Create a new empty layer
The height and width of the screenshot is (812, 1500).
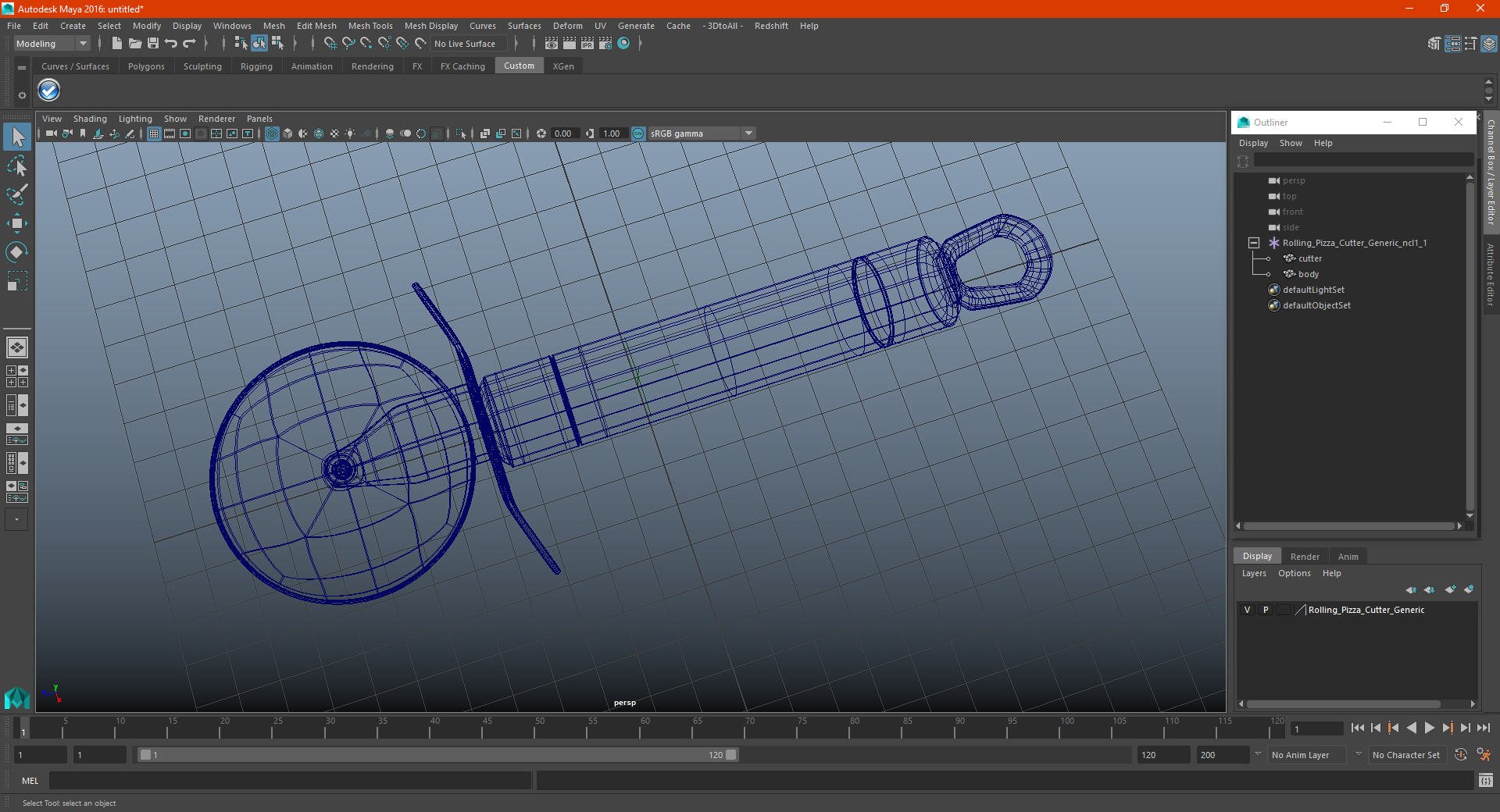(x=1450, y=589)
